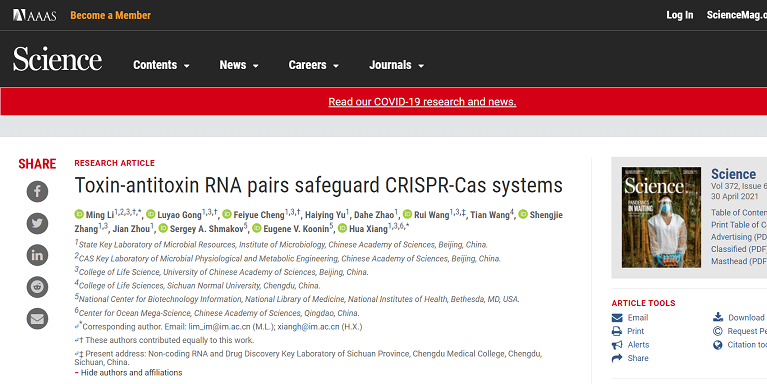The image size is (767, 384).
Task: Open Luyao Gong's ORCID icon
Action: tap(151, 214)
